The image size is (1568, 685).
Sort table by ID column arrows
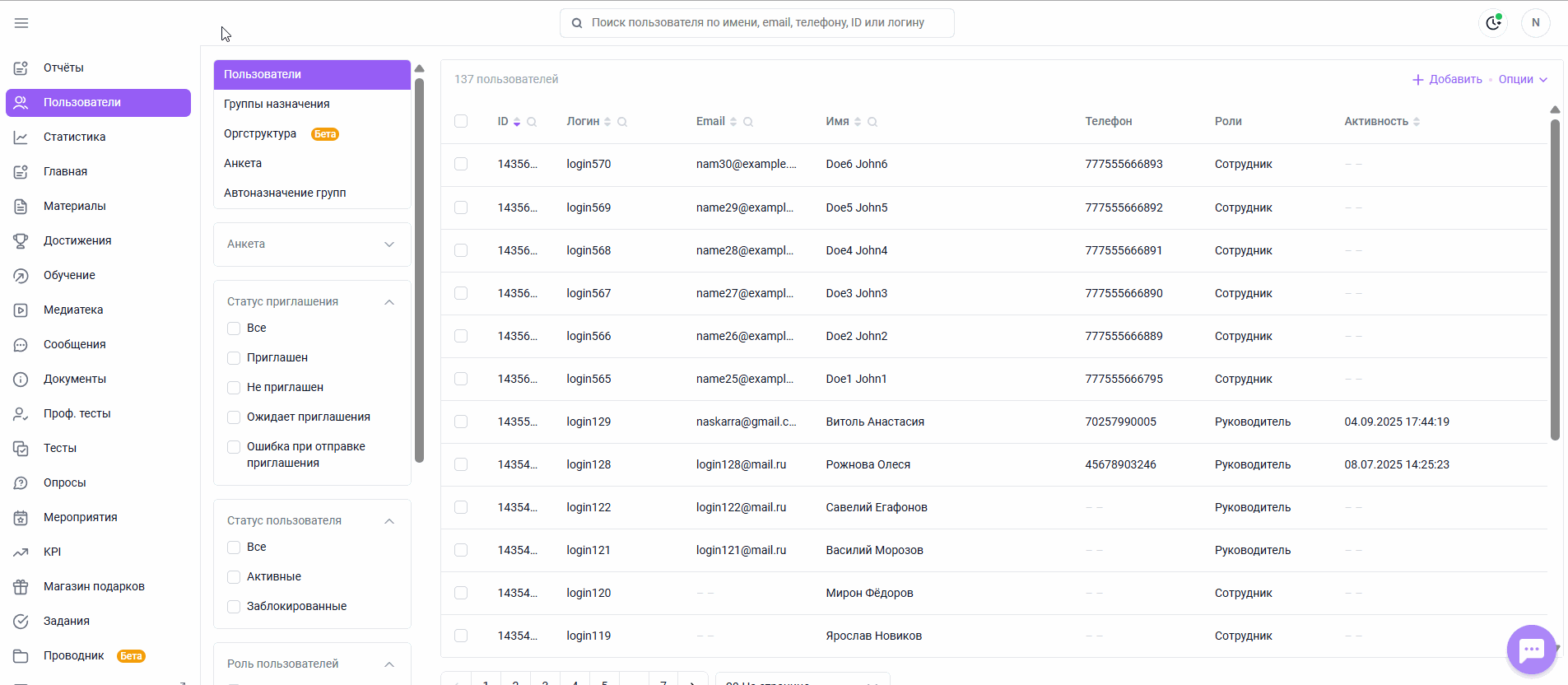[517, 122]
